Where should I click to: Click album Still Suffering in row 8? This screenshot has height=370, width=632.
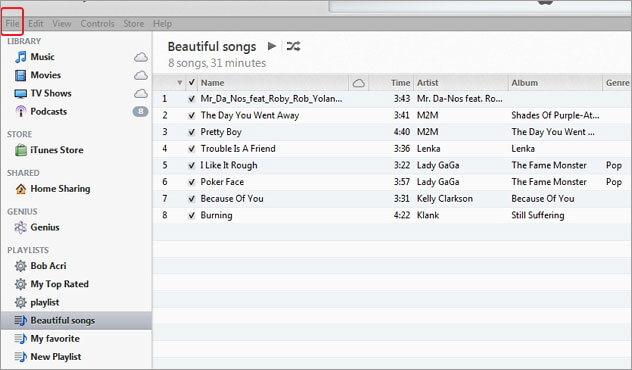pyautogui.click(x=538, y=216)
